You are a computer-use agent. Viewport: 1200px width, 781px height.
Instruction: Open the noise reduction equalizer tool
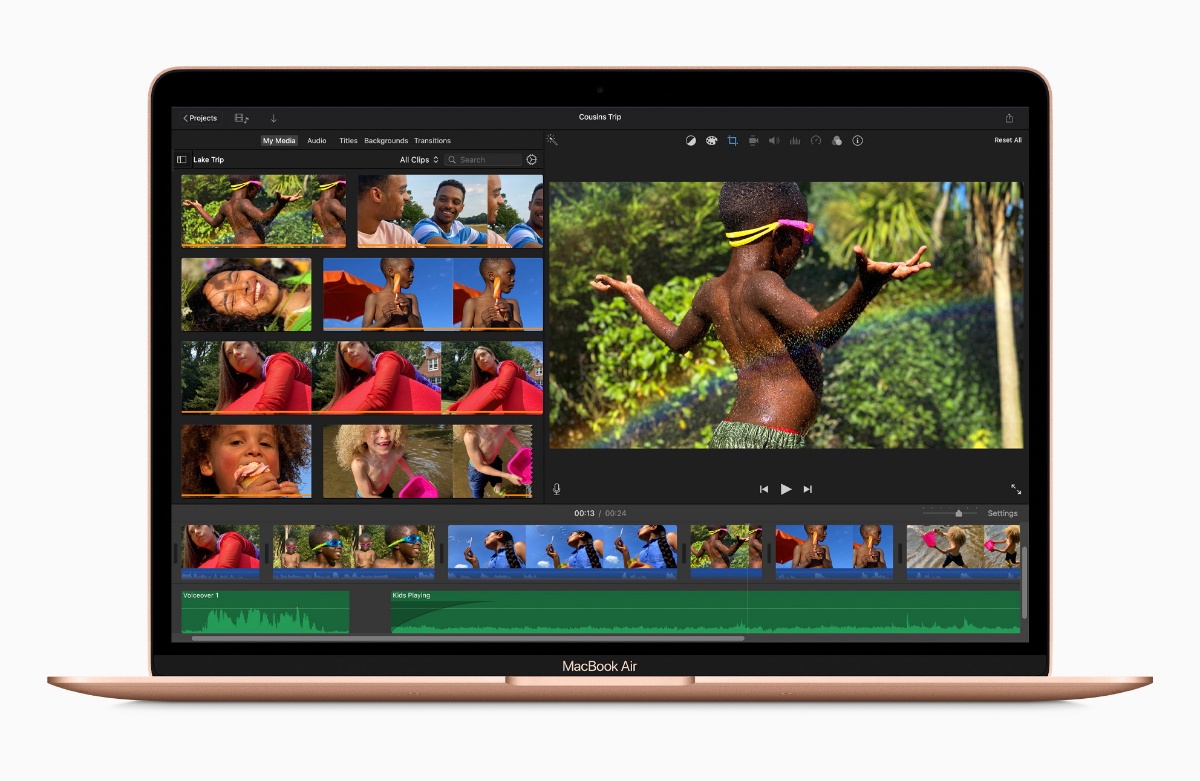click(795, 141)
